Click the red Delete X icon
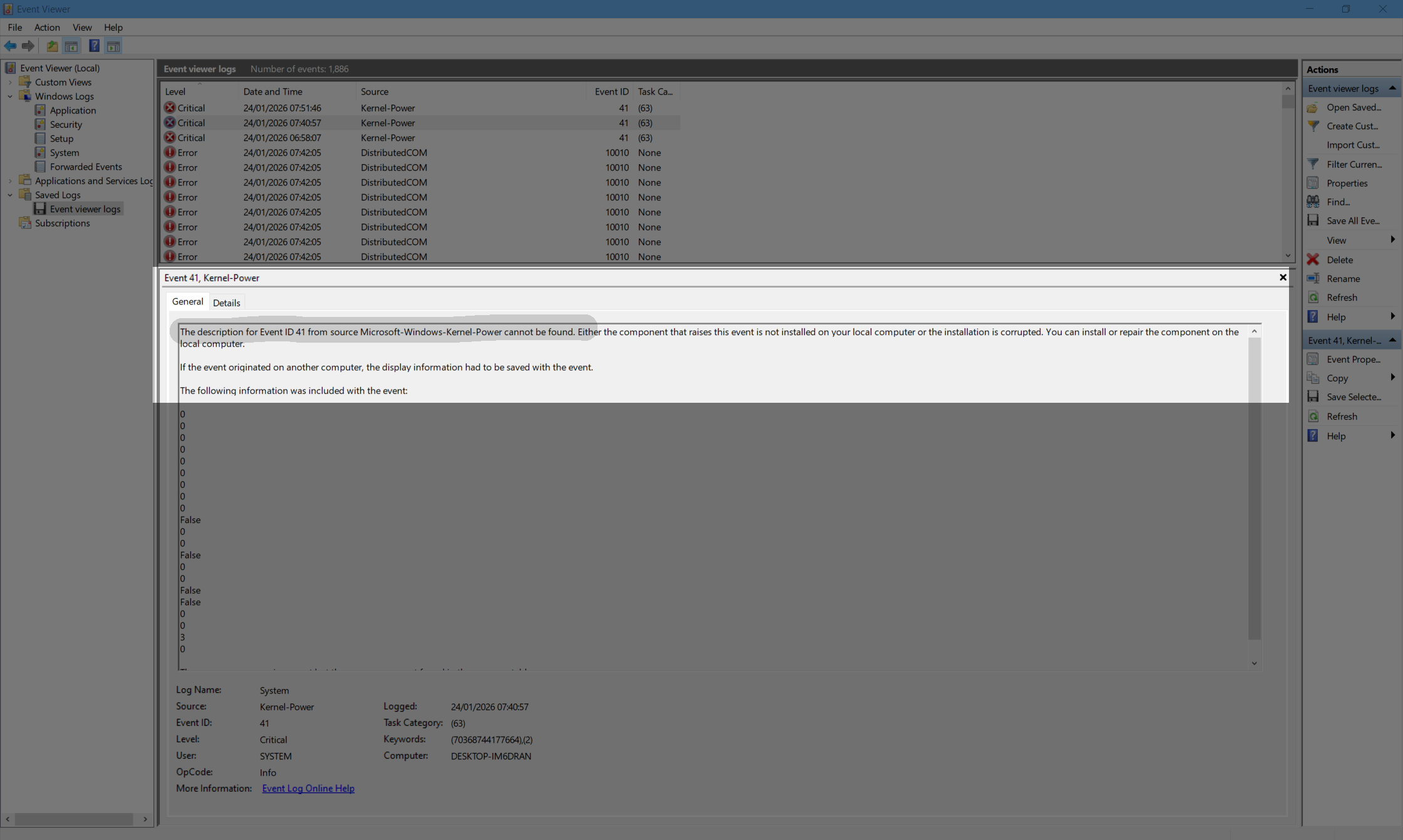Screen dimensions: 1403x840 pyautogui.click(x=1313, y=259)
